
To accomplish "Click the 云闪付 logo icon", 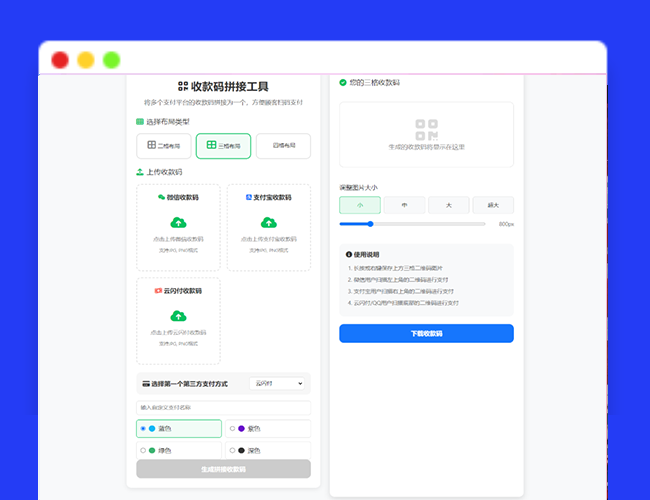I will click(x=158, y=291).
